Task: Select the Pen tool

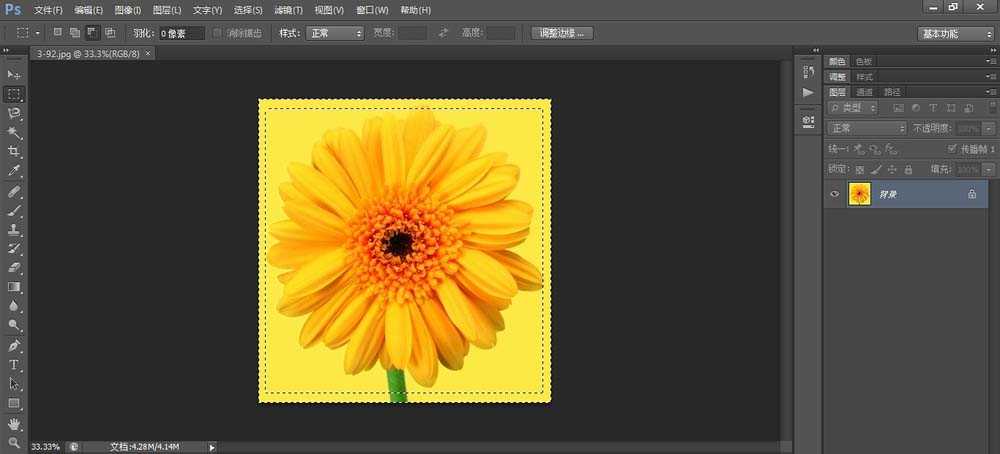Action: 14,346
